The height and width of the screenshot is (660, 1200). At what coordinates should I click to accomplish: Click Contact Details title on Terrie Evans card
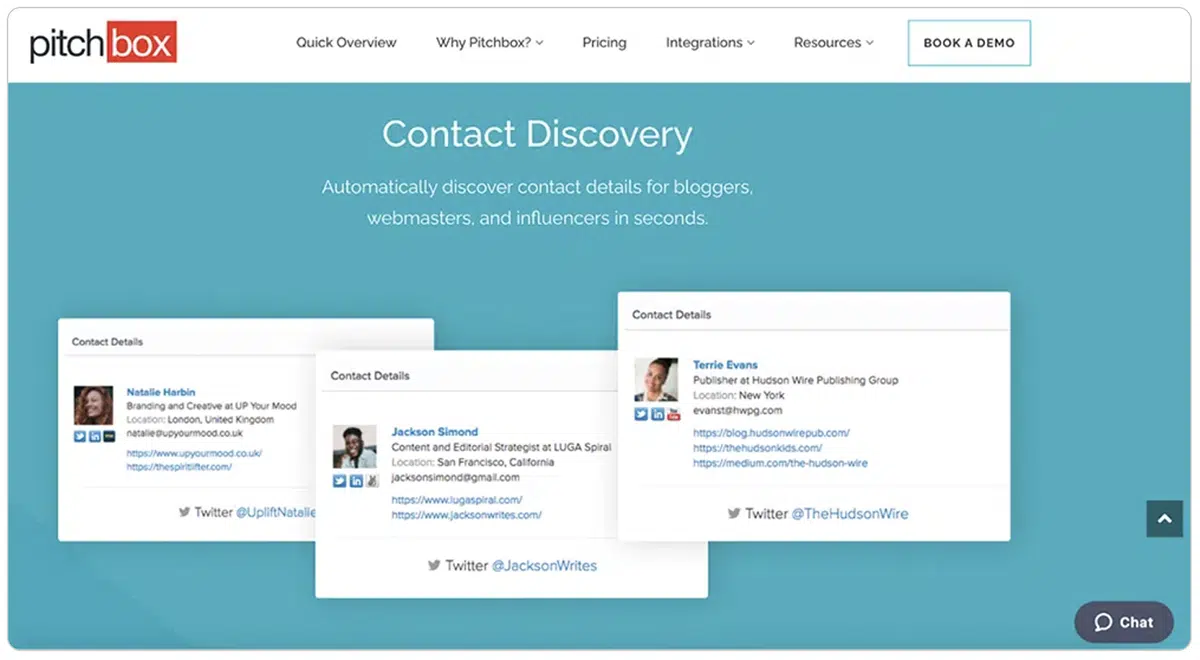672,314
